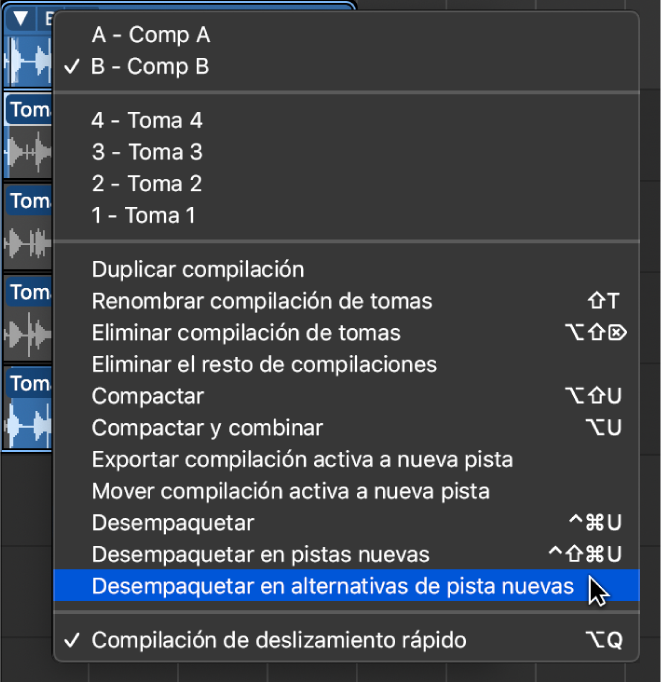Choose Mover compilación activa a nueva pista
662x684 pixels.
290,492
